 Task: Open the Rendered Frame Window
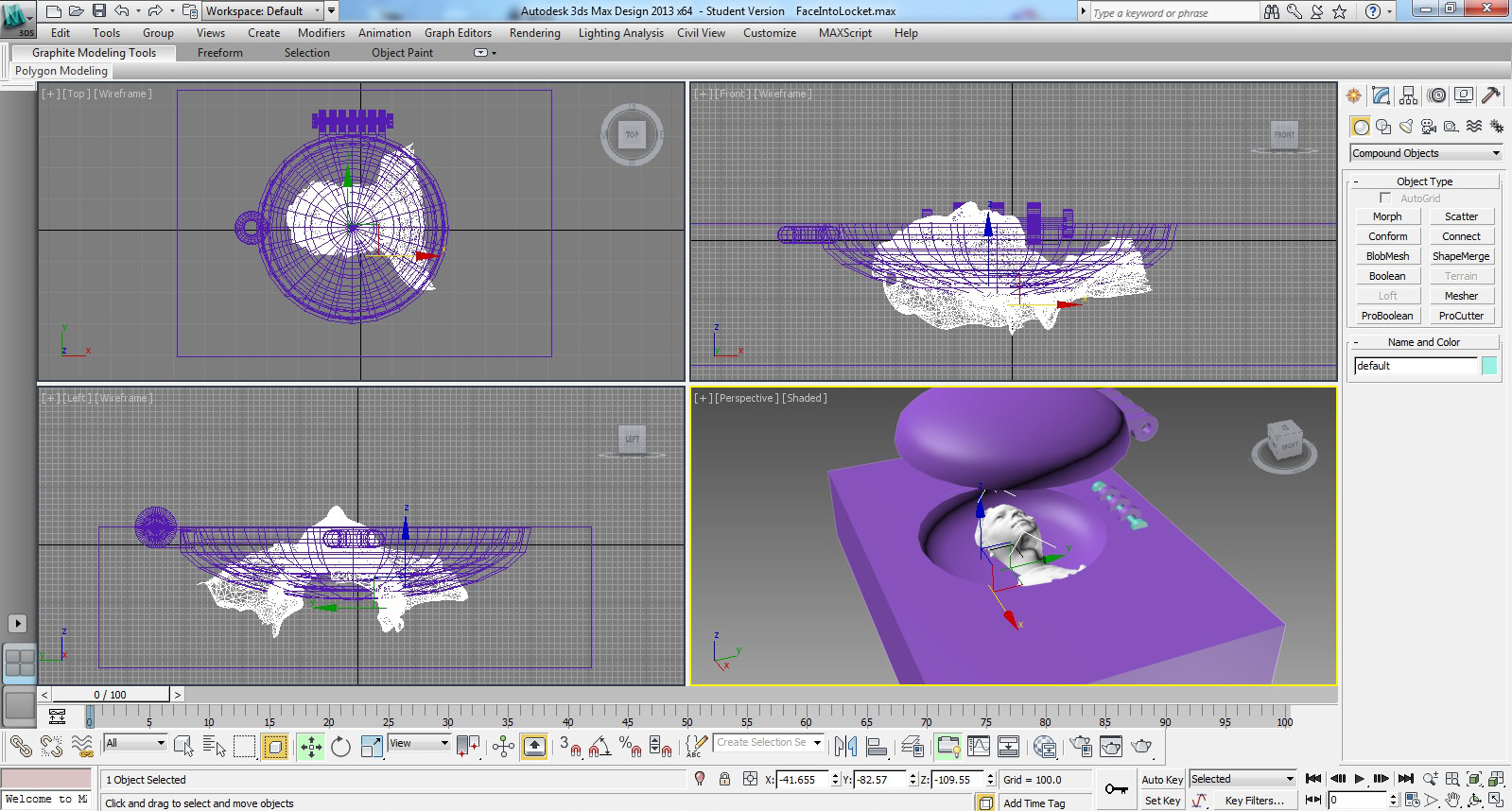click(x=1111, y=747)
